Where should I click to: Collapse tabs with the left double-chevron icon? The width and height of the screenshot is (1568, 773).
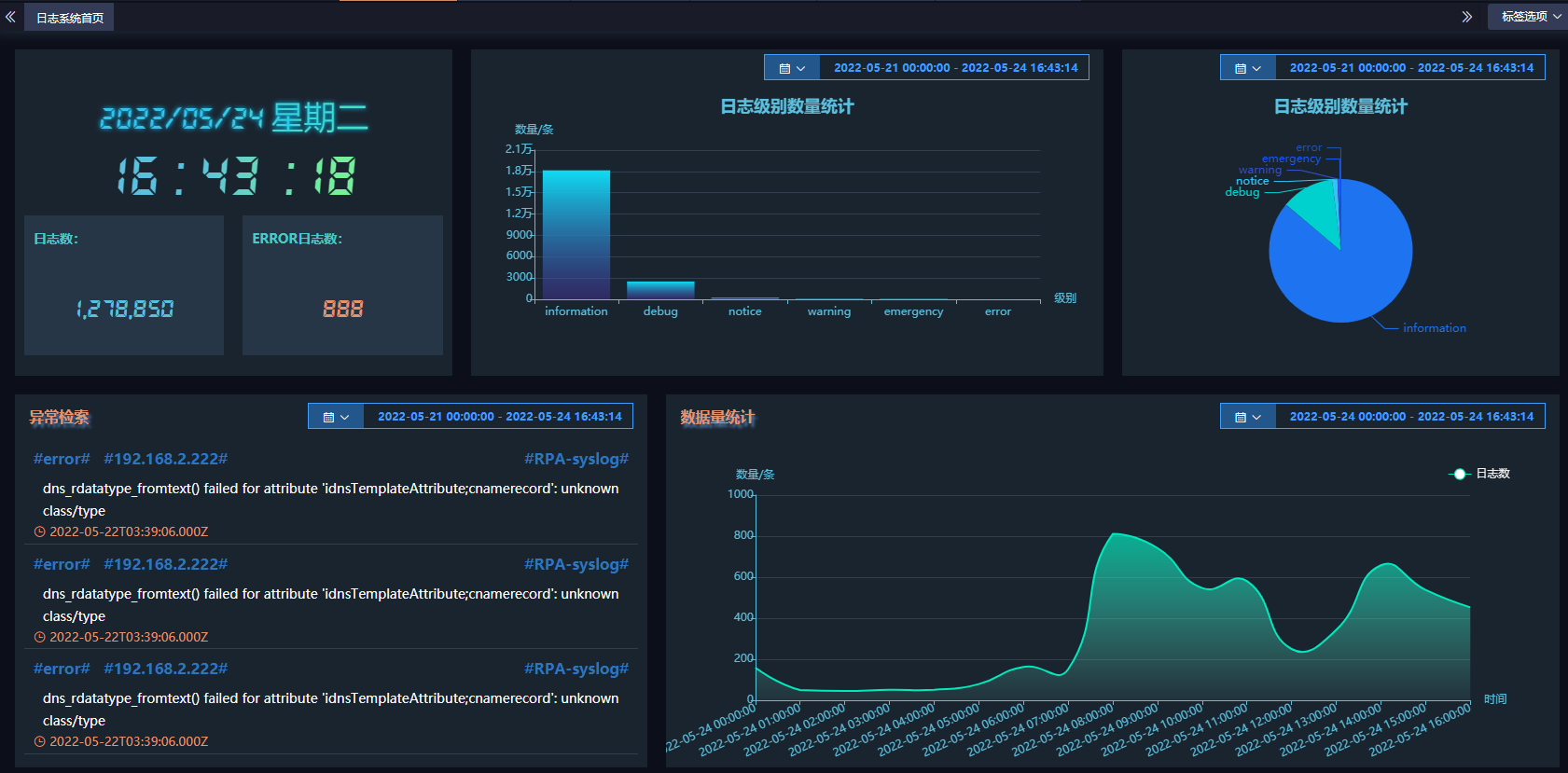click(x=10, y=17)
